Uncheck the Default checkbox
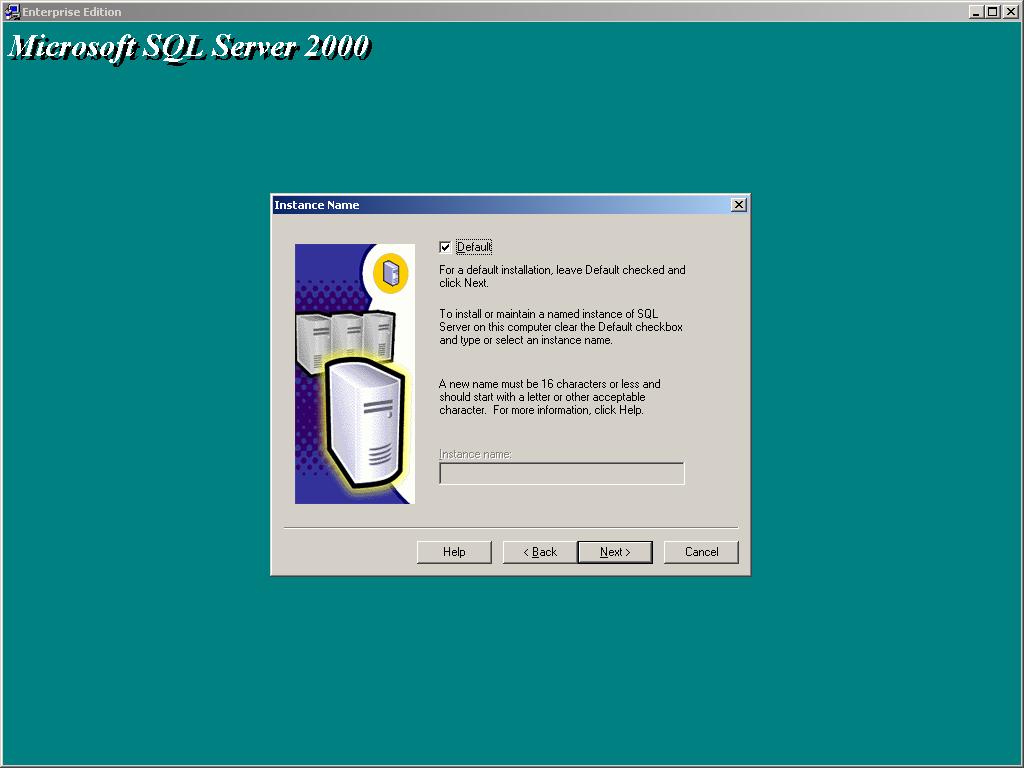The image size is (1024, 768). (x=445, y=247)
